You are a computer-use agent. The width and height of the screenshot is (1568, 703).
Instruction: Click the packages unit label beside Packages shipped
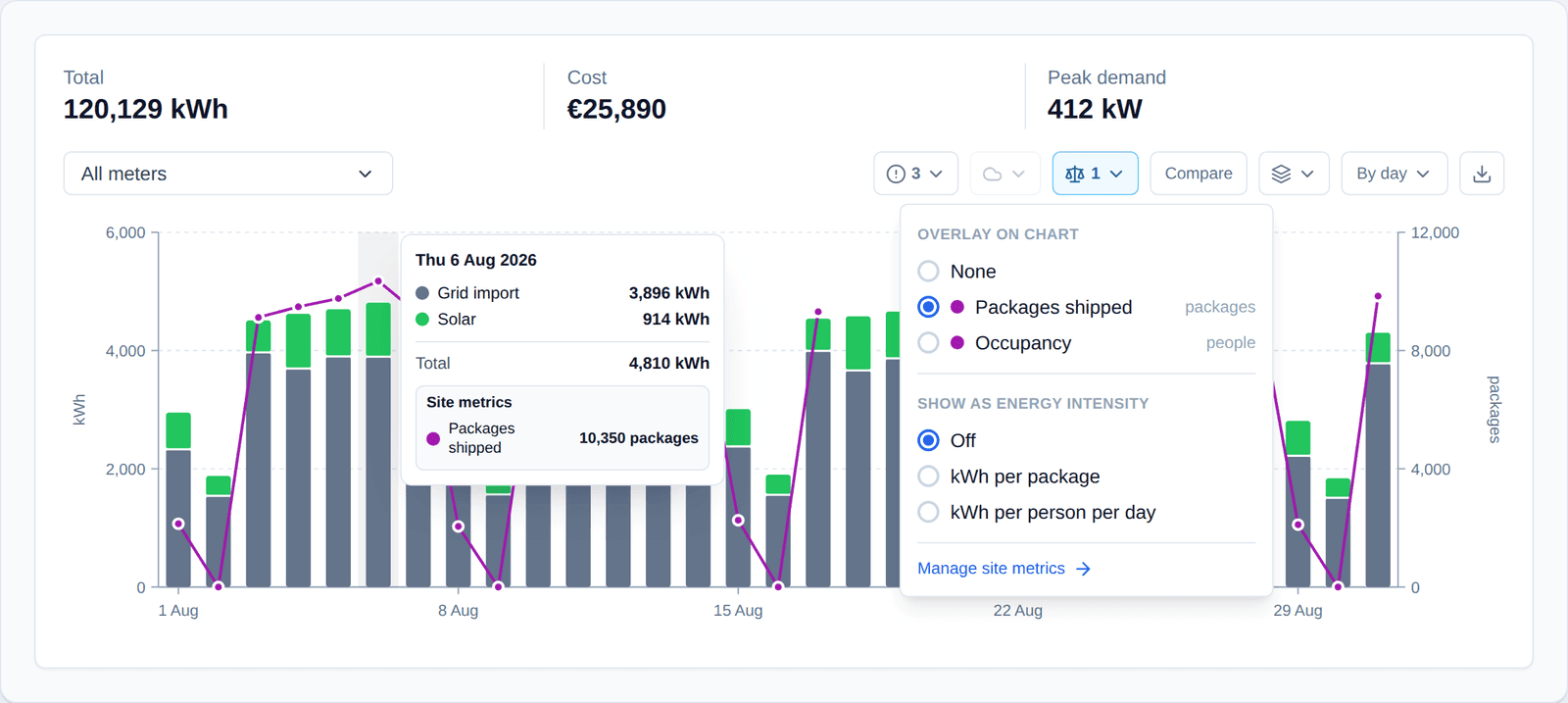(x=1220, y=307)
